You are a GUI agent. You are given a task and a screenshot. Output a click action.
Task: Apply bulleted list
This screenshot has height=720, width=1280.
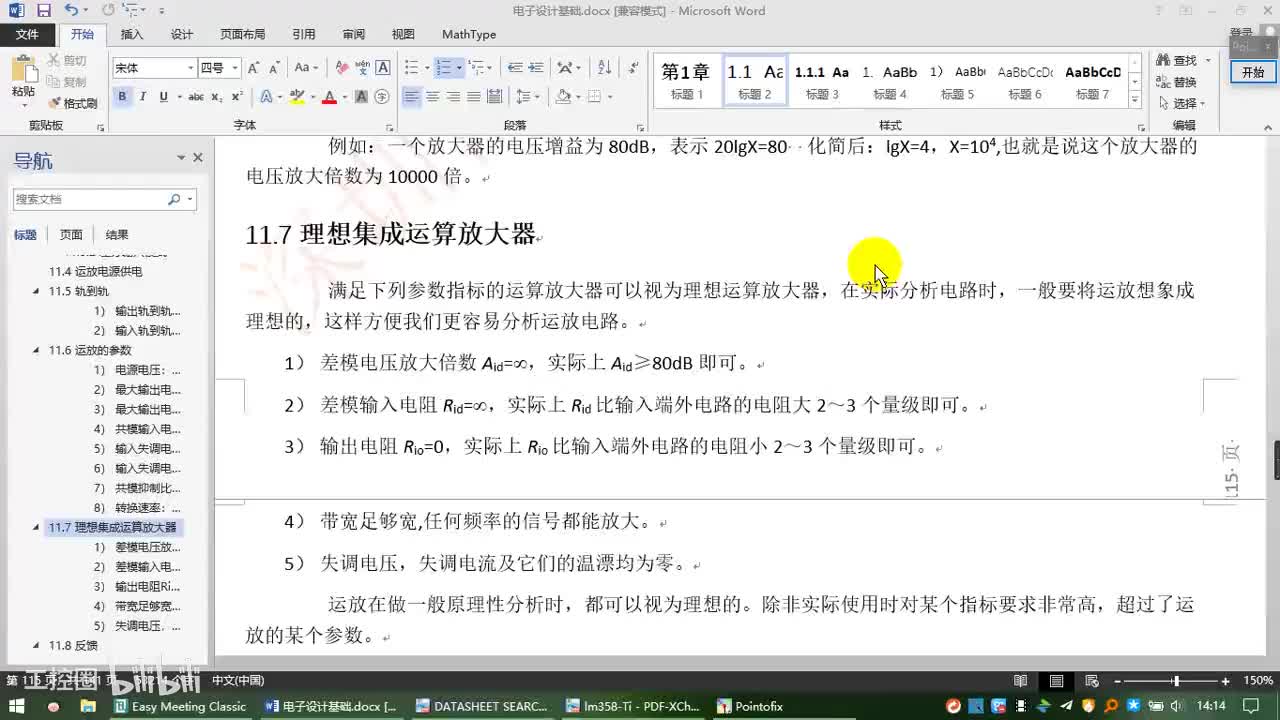pos(411,68)
